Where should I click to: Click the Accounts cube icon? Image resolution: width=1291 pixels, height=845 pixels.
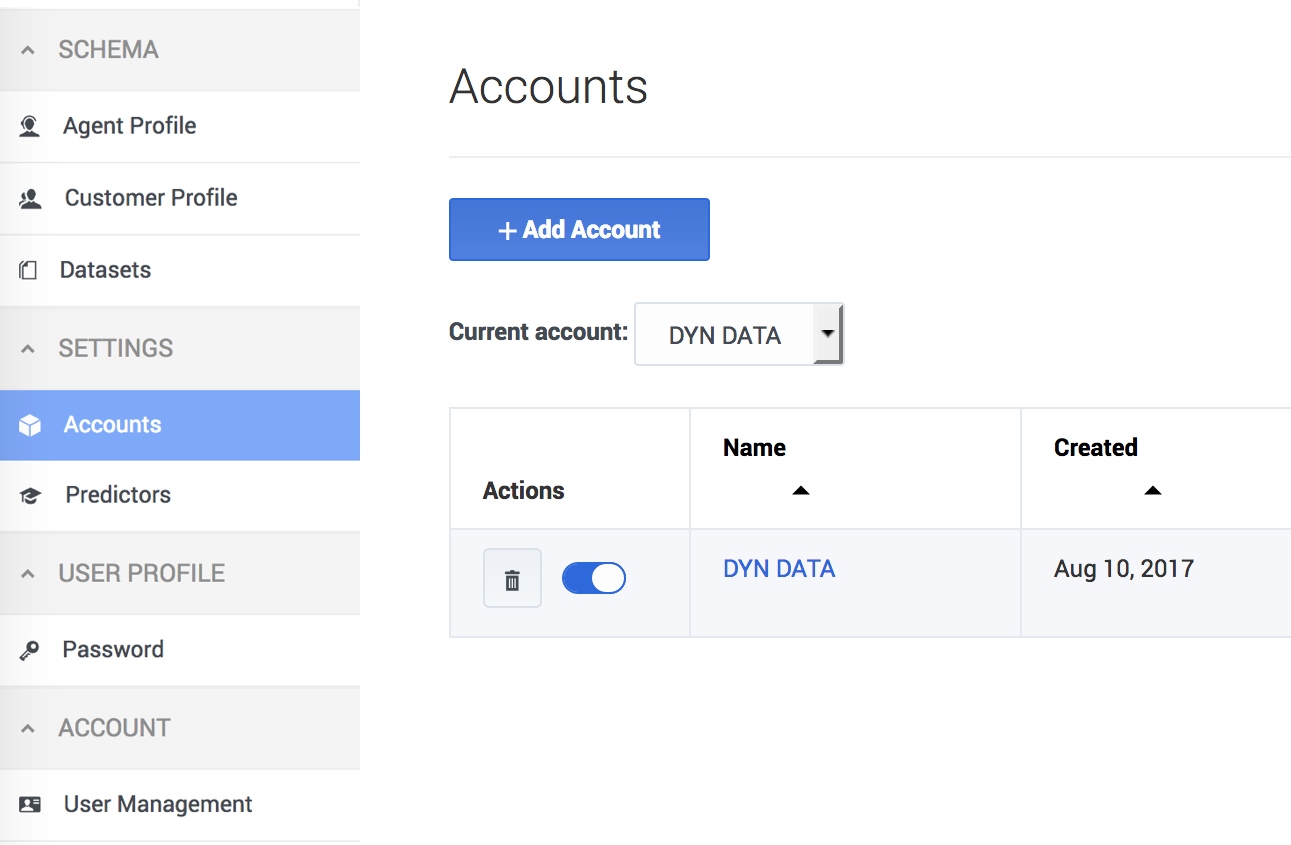click(x=30, y=425)
